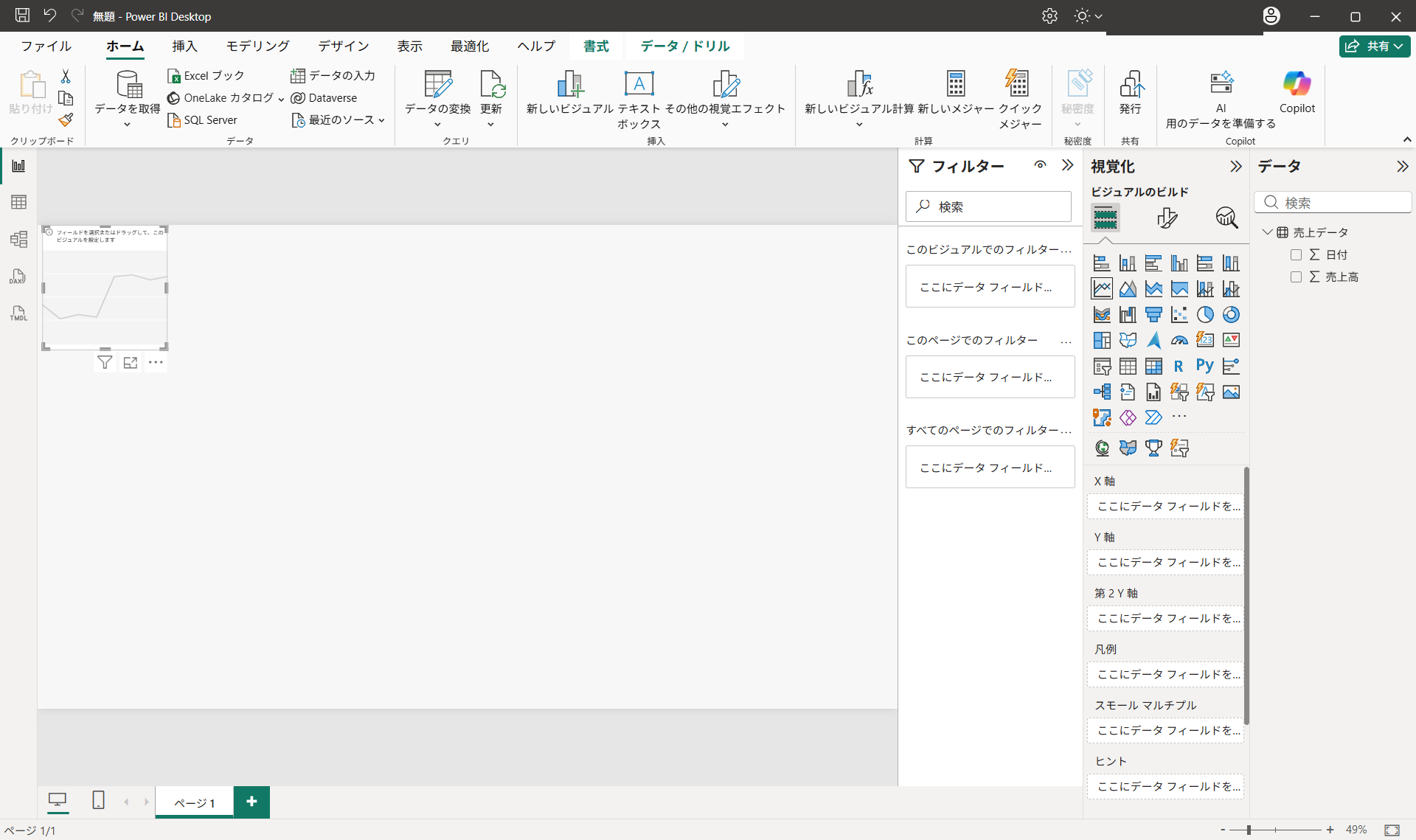Select the area chart visual icon

(1128, 289)
